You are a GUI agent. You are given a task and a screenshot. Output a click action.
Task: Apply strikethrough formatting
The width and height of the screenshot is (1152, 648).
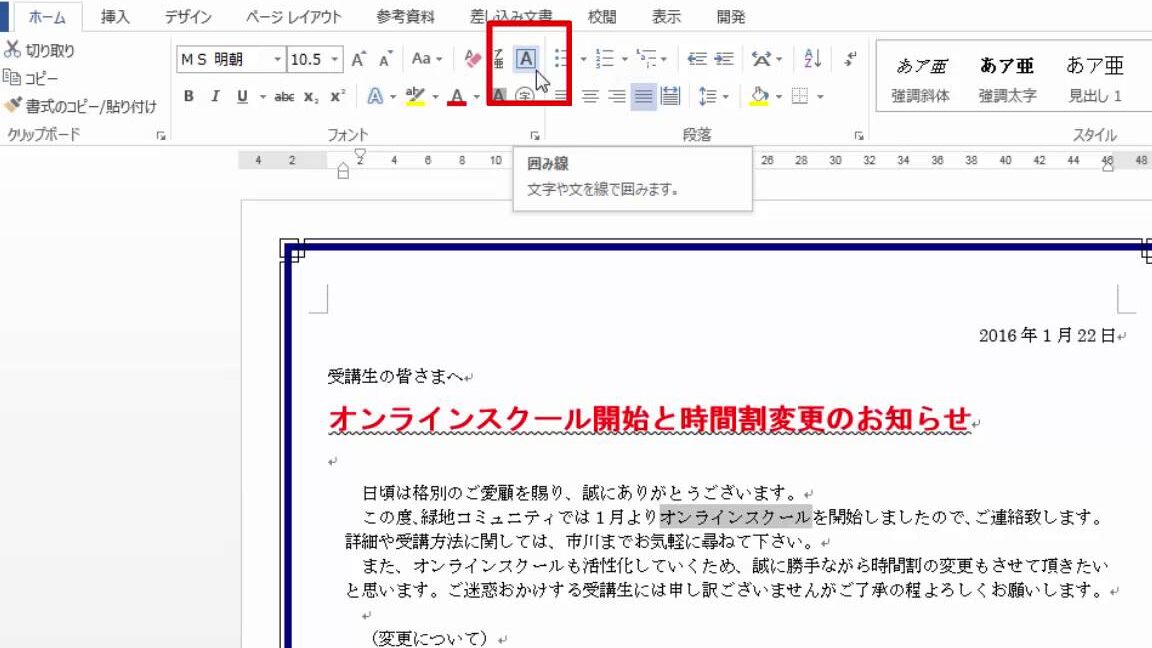284,96
